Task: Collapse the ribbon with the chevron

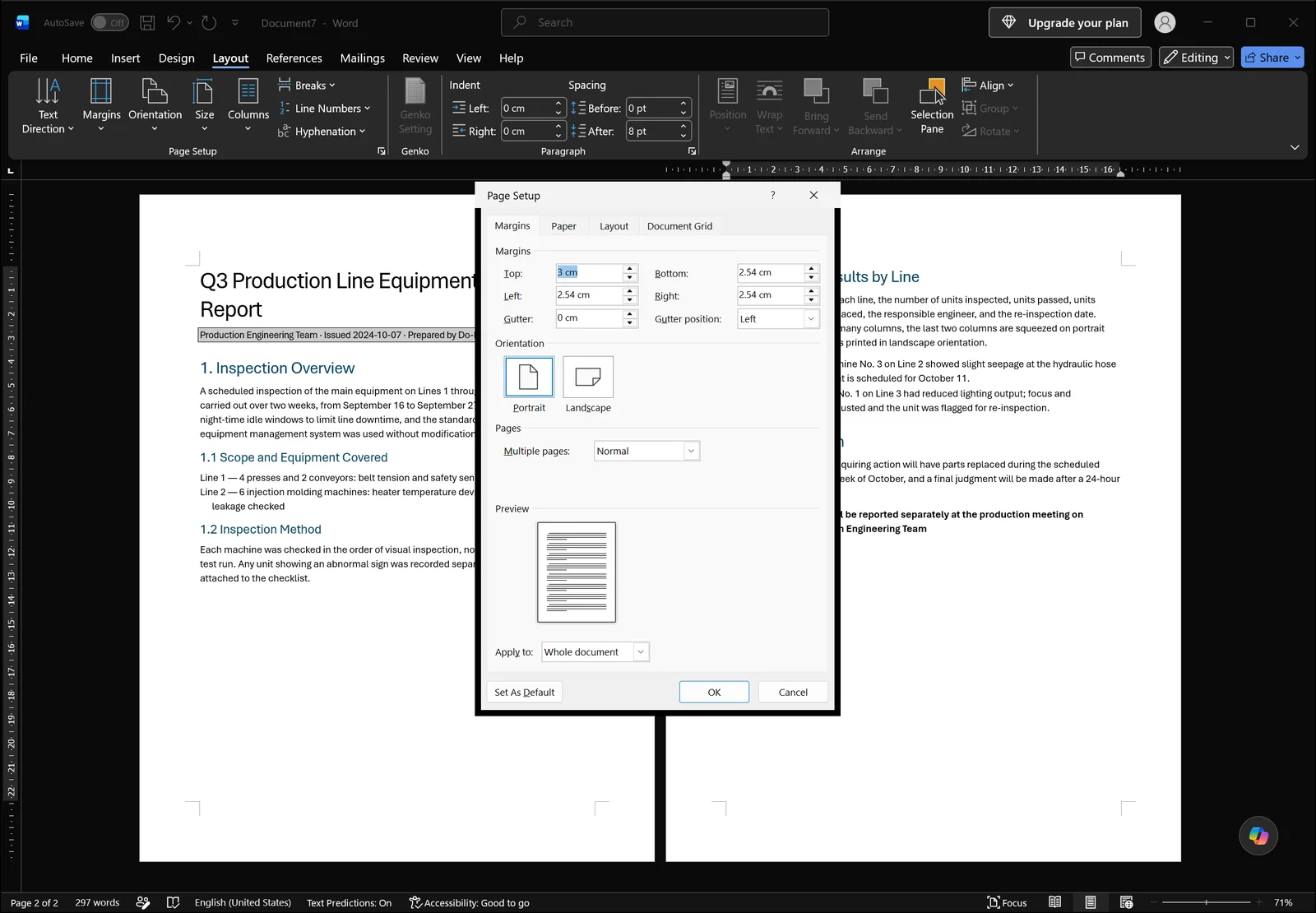Action: click(x=1295, y=147)
